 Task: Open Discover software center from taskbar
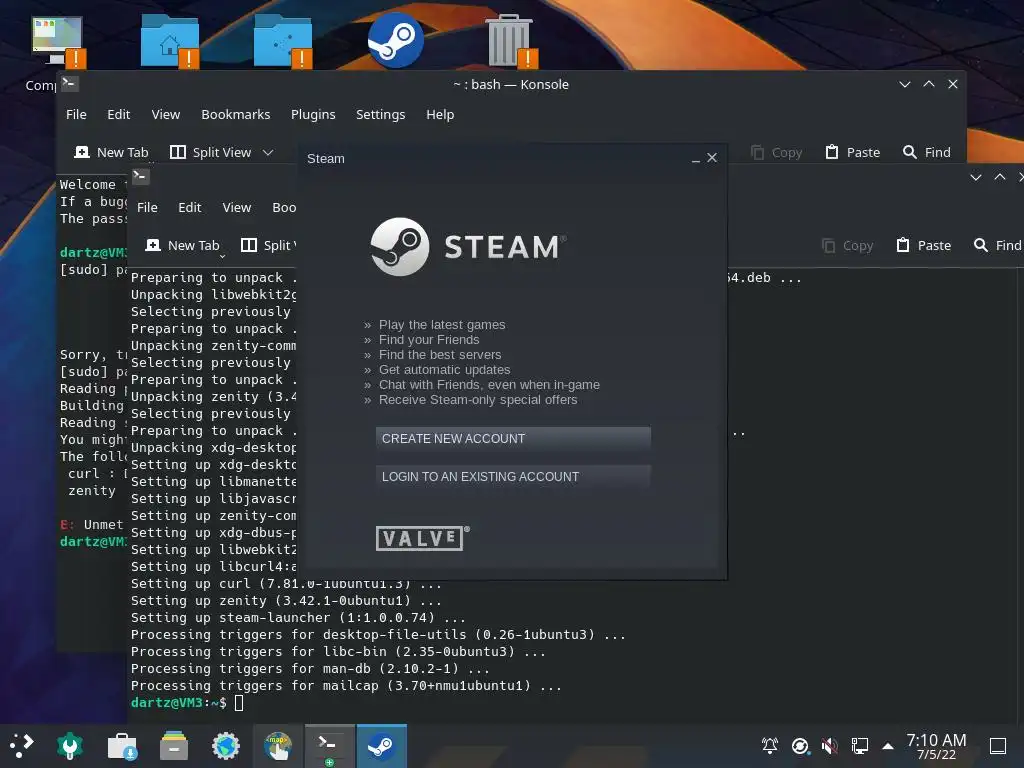(122, 745)
